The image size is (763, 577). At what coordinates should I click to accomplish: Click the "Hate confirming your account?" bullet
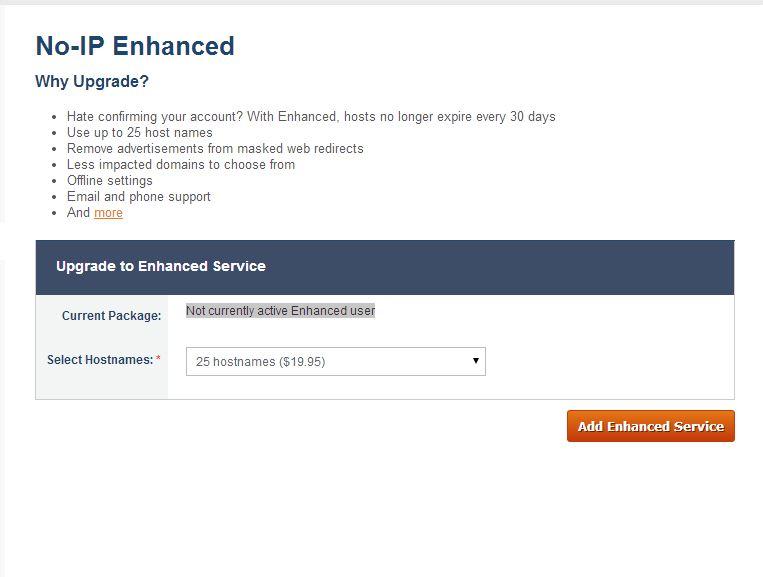tap(310, 117)
